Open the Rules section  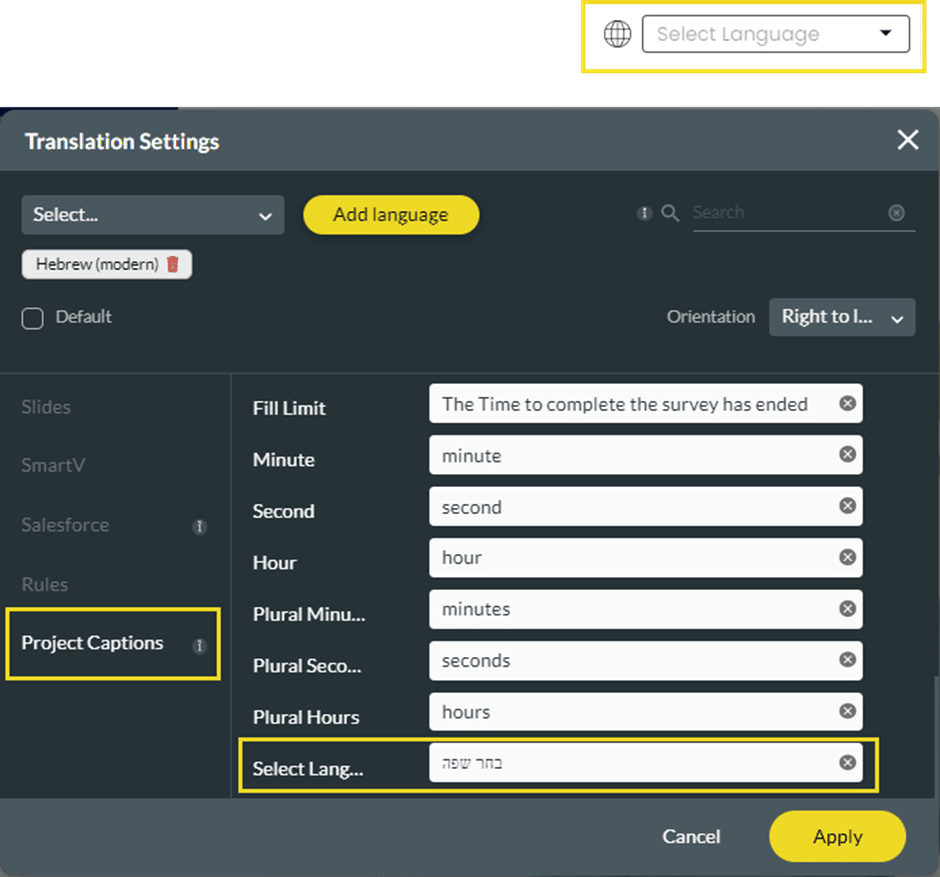click(45, 584)
